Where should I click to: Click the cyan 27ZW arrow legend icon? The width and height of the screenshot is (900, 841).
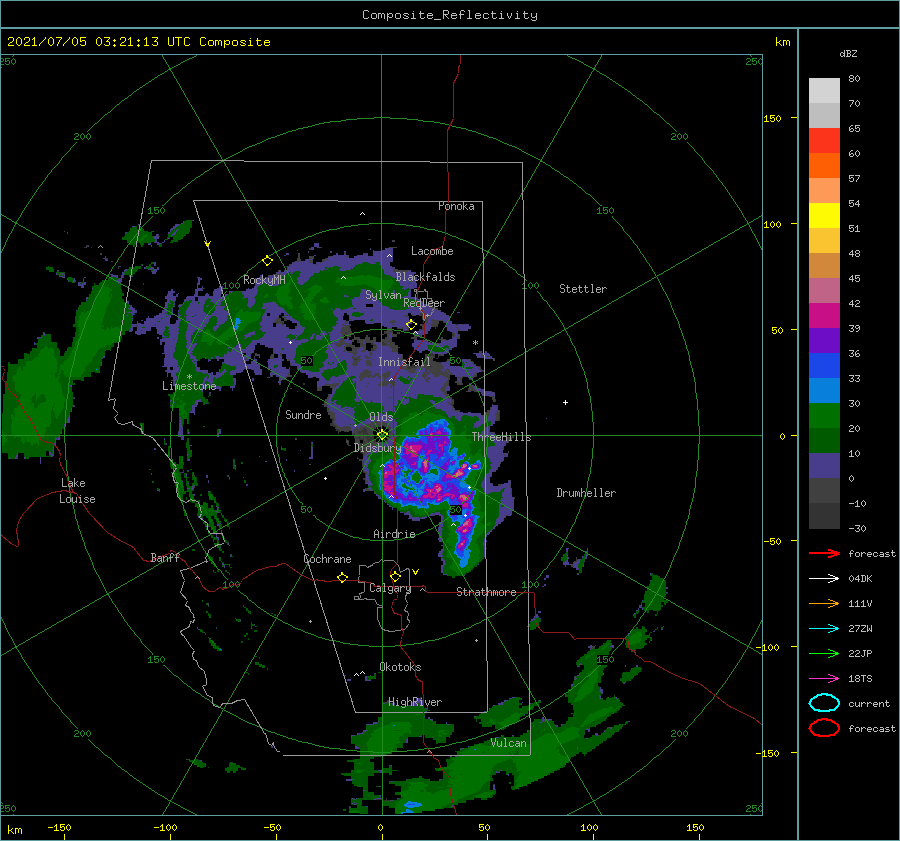pos(824,629)
